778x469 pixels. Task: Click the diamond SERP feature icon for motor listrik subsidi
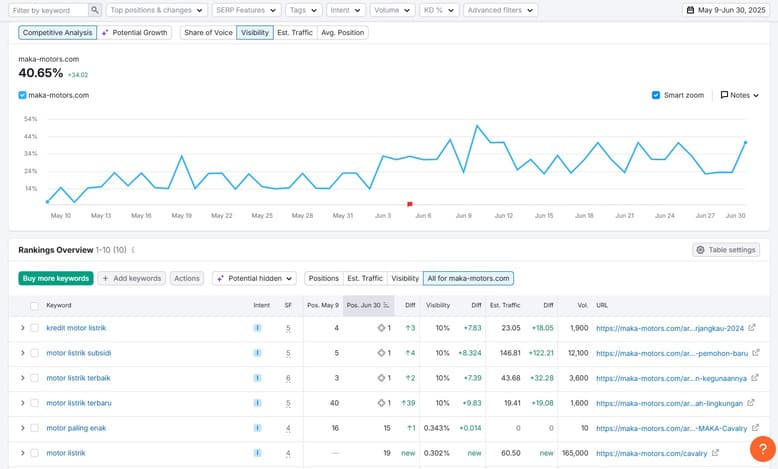pyautogui.click(x=381, y=353)
